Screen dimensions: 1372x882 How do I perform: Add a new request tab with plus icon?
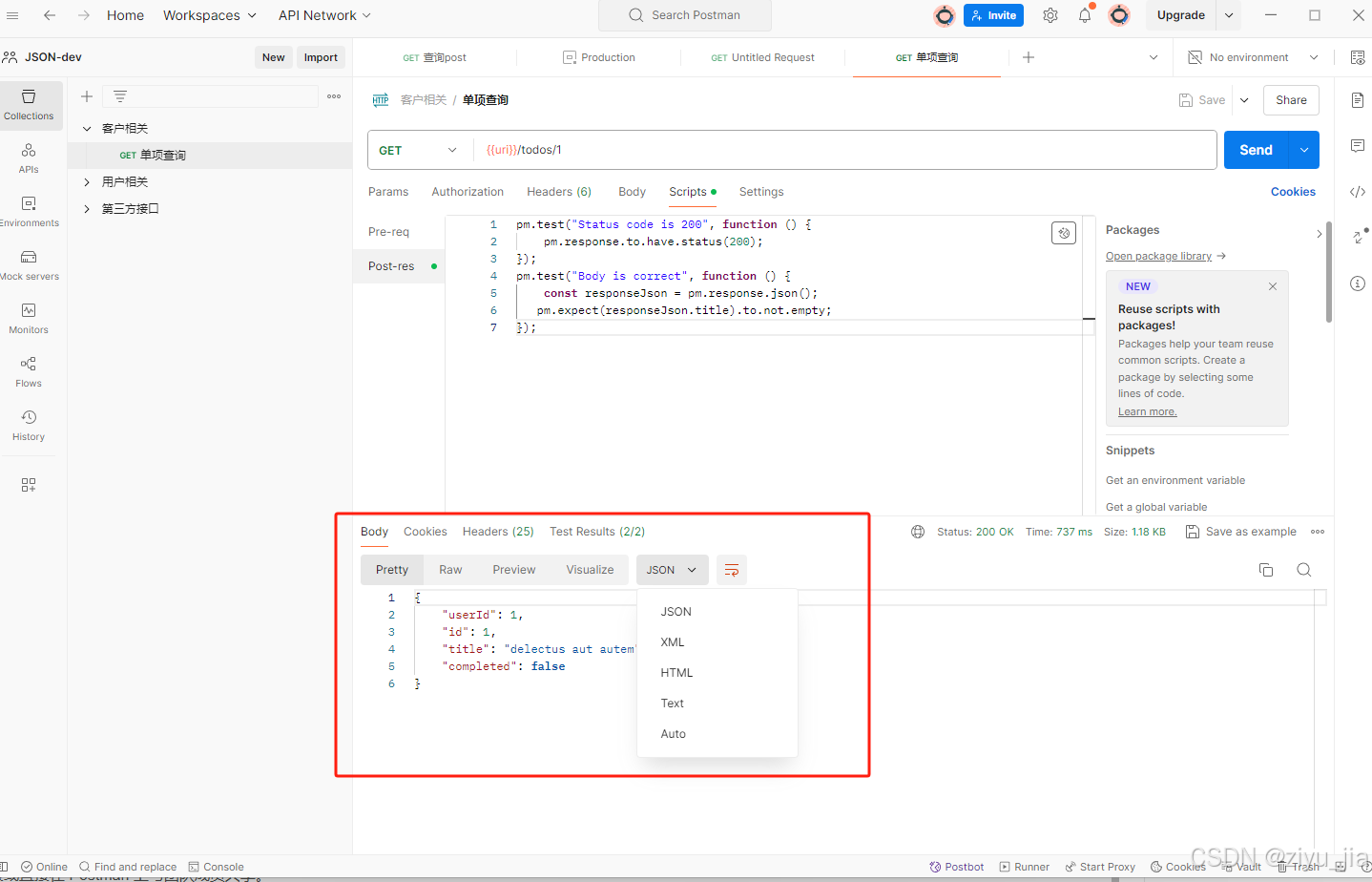point(1029,57)
